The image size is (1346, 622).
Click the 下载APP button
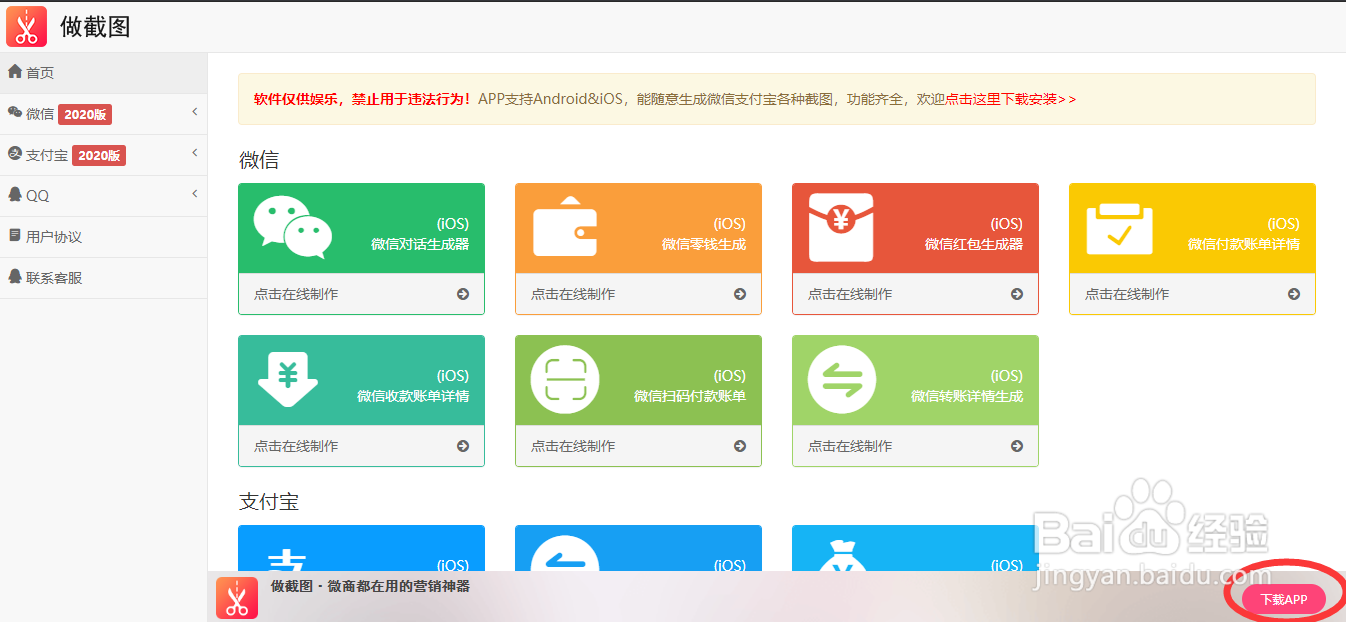point(1284,599)
